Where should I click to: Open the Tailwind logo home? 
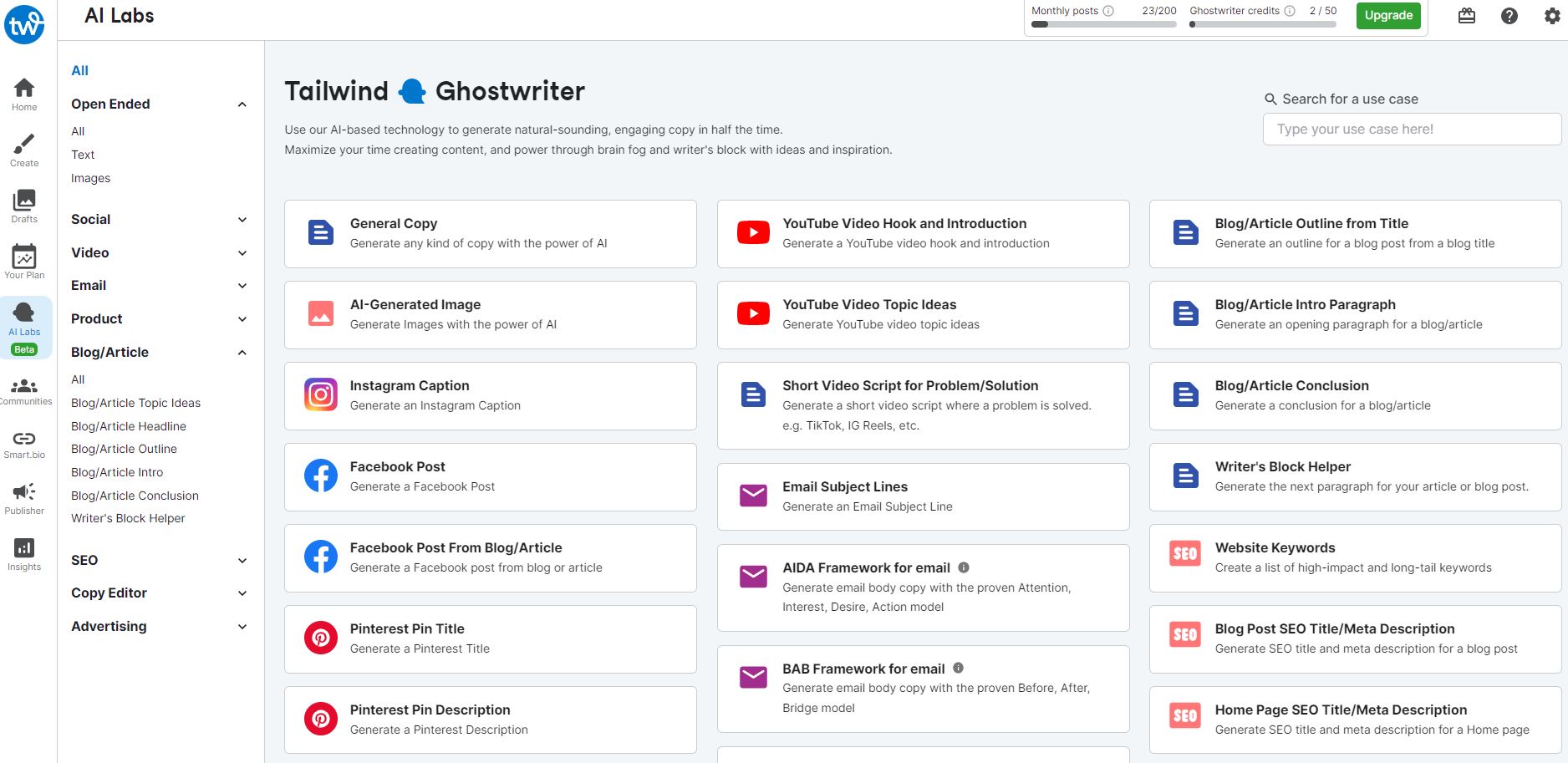point(24,24)
